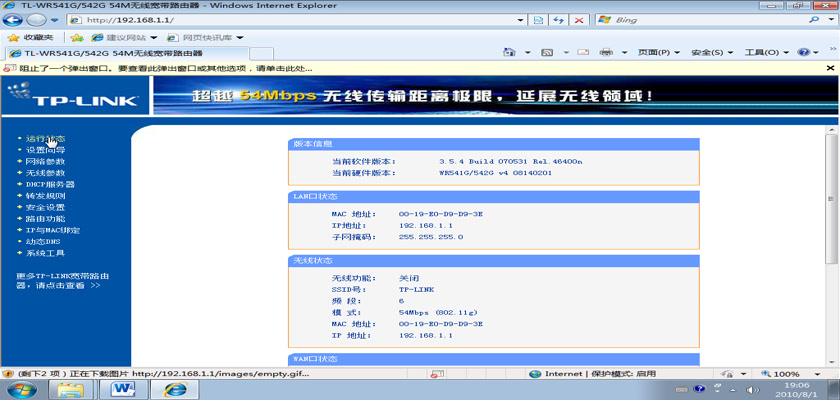The image size is (840, 400).
Task: Go to 系统工具 in sidebar
Action: [x=45, y=253]
